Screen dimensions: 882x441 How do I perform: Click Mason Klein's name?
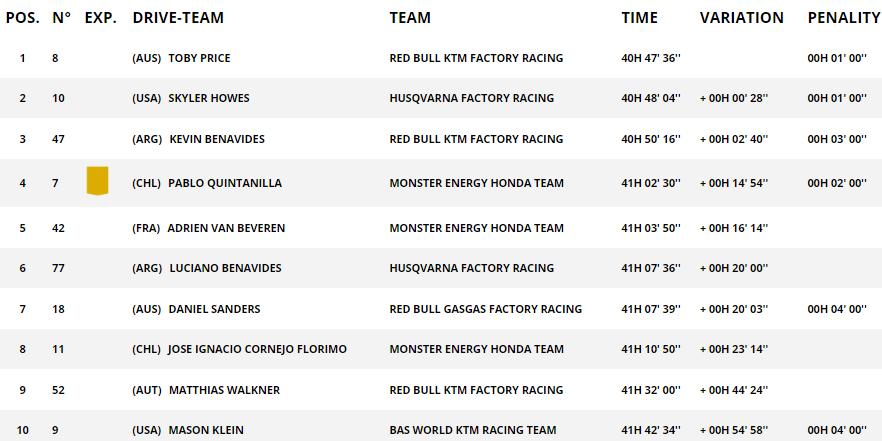[x=206, y=430]
